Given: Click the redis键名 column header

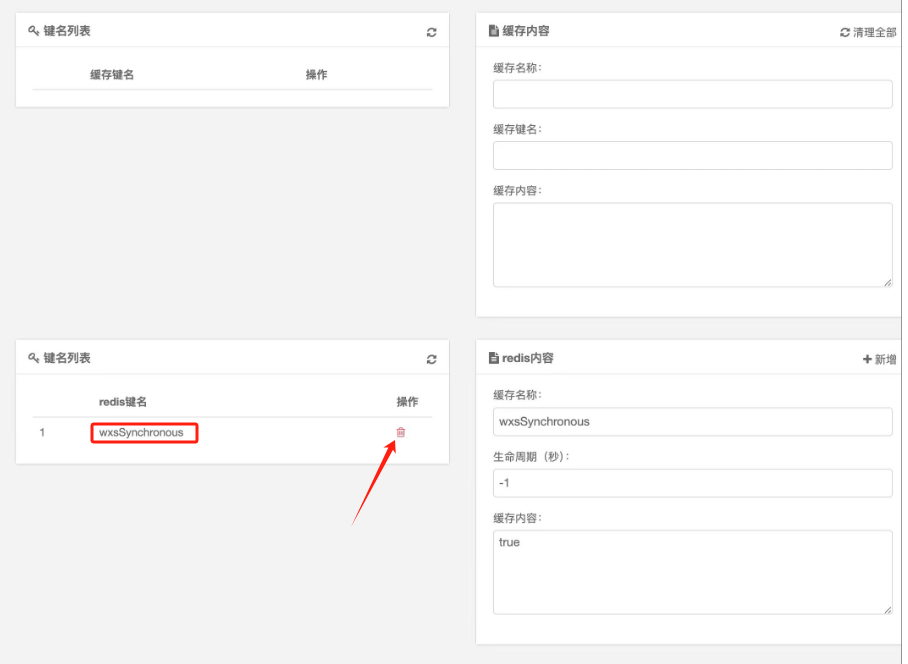Looking at the screenshot, I should coord(123,401).
